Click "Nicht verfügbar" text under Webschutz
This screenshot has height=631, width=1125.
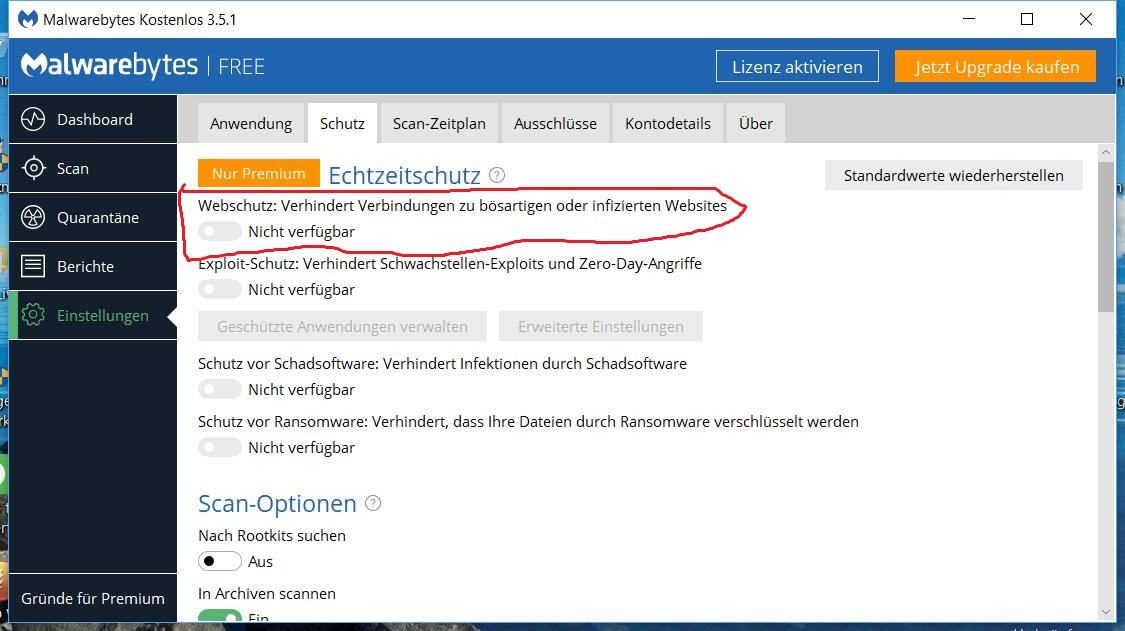click(x=301, y=231)
